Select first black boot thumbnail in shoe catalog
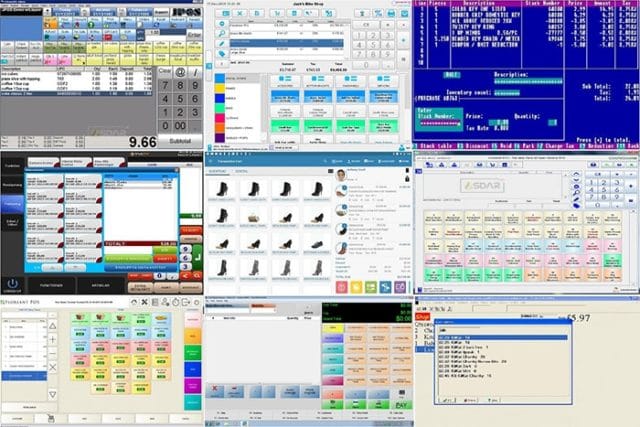This screenshot has height=427, width=640. [221, 188]
